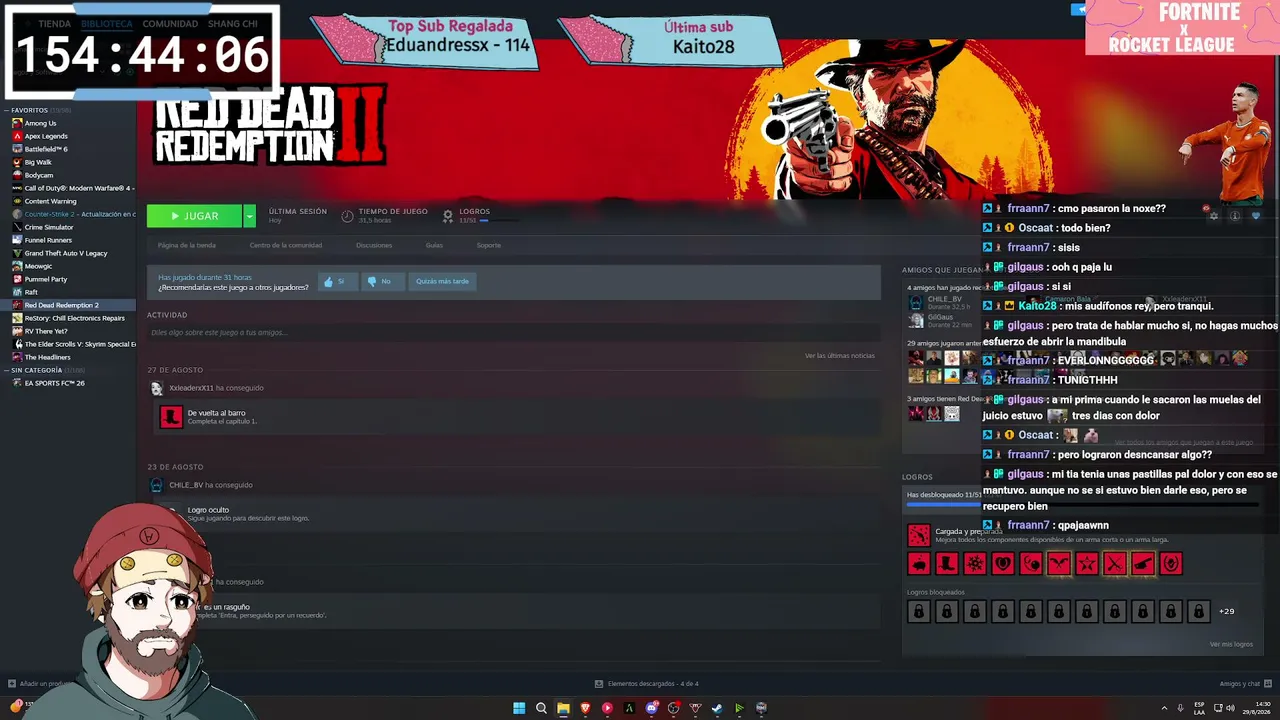The width and height of the screenshot is (1280, 720).
Task: Open The Elder Scrolls V: Skyrim entry
Action: (x=68, y=344)
